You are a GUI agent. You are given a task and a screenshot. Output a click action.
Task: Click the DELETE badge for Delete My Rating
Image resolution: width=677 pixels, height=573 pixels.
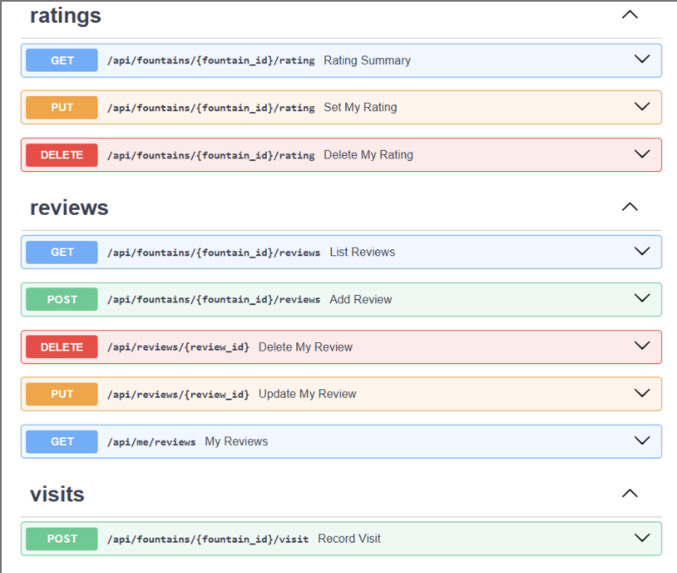pos(62,155)
